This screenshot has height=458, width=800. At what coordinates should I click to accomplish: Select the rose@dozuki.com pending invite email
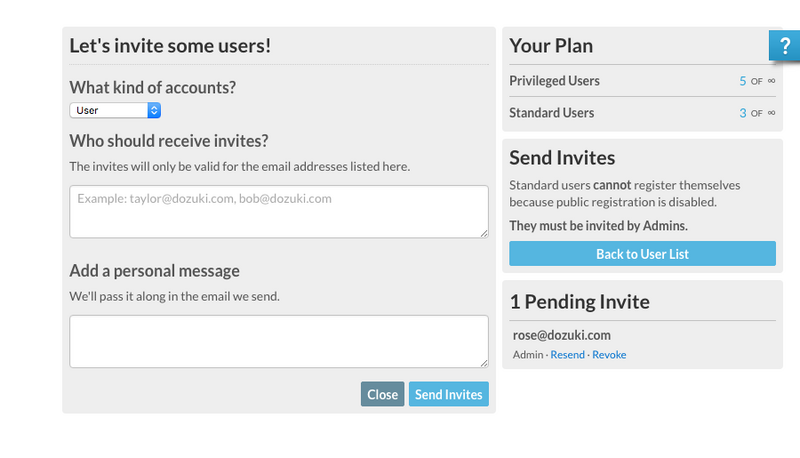tap(560, 335)
